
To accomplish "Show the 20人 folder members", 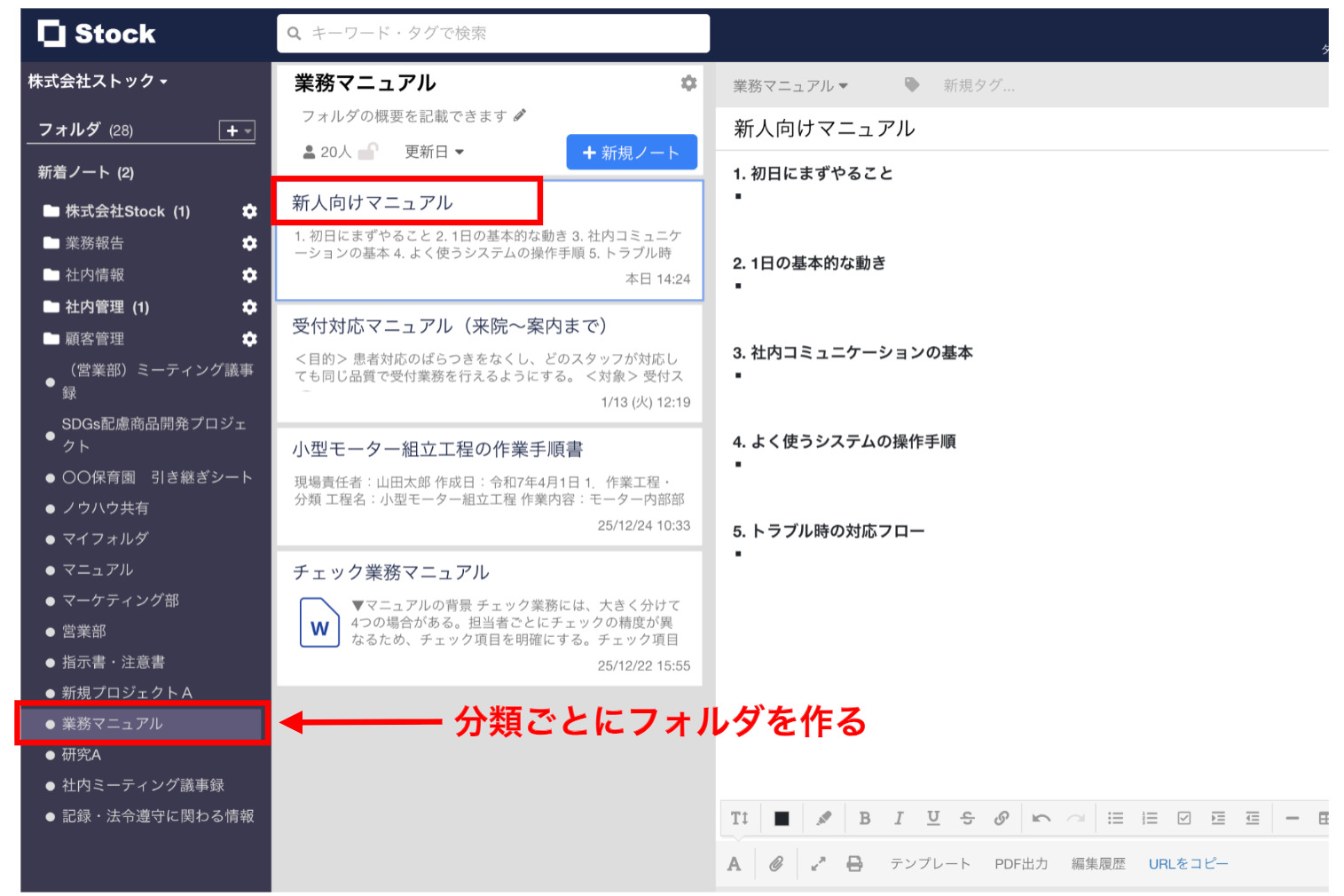I will click(x=327, y=153).
